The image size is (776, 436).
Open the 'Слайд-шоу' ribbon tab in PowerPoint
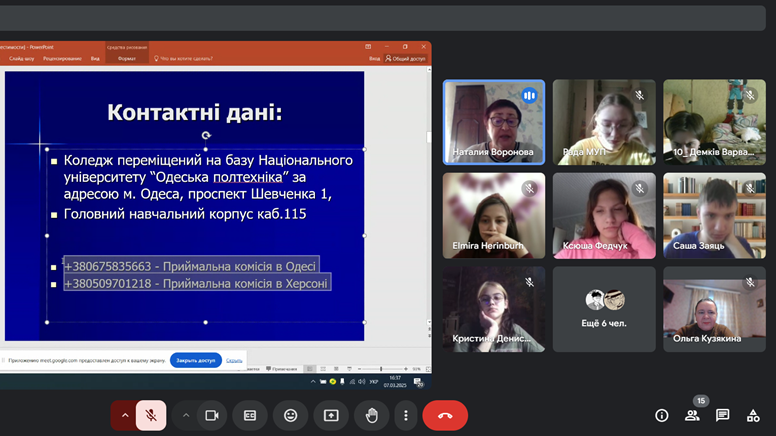tap(21, 58)
